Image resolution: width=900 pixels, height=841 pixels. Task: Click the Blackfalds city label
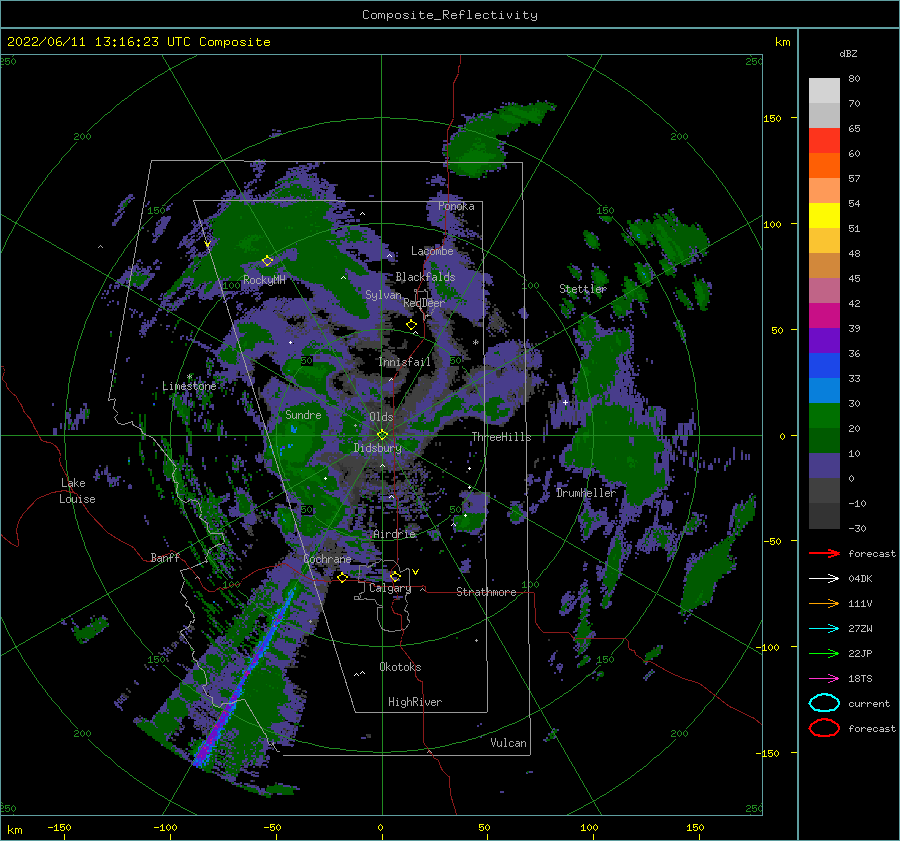[x=425, y=277]
